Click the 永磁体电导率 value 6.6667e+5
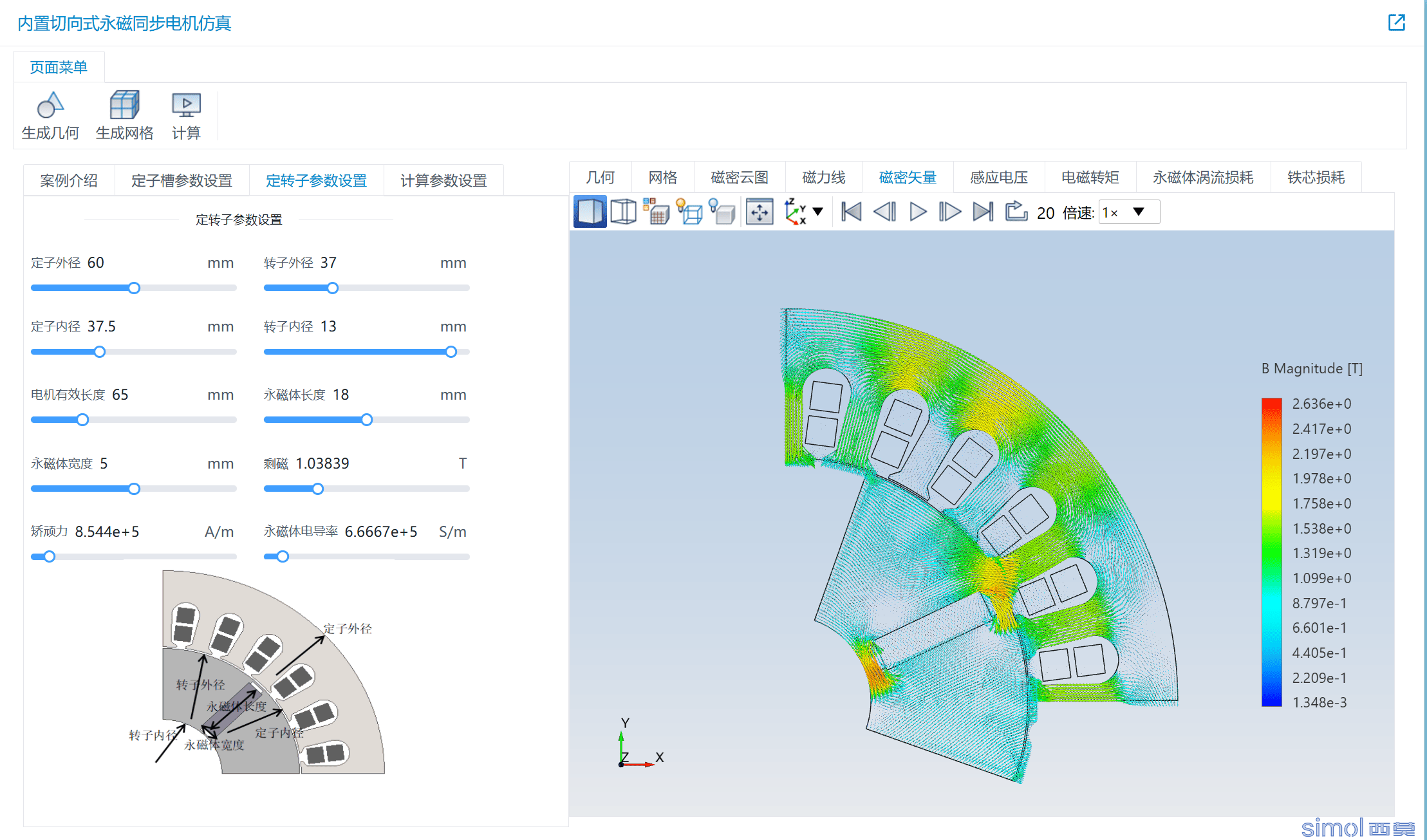The image size is (1427, 840). [381, 532]
